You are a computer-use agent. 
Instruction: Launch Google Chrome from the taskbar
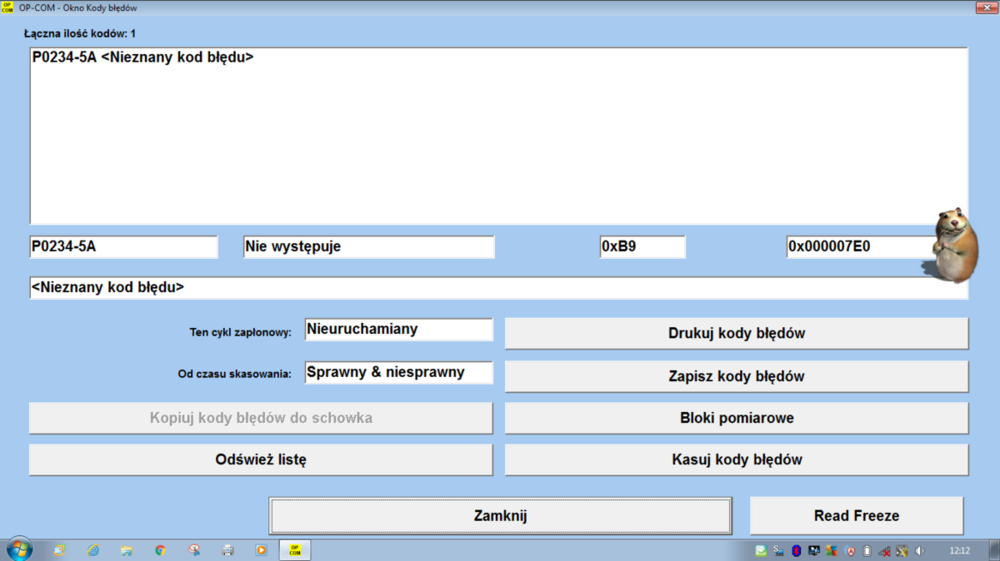[160, 550]
